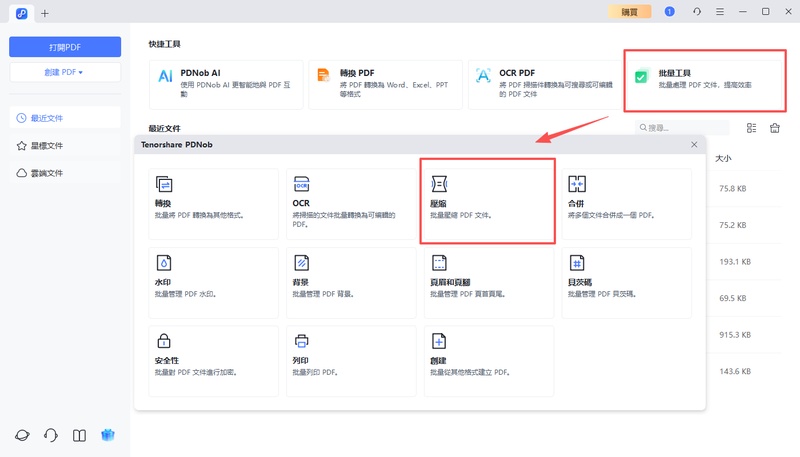Screen dimensions: 800x457
Task: Close the Tenorshare PDNob batch dialog
Action: (x=694, y=145)
